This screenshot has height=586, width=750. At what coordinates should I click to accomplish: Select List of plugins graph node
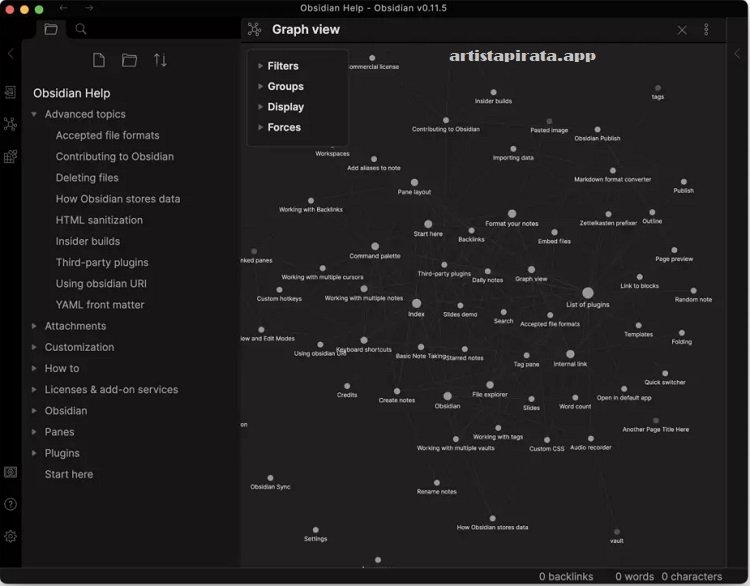pyautogui.click(x=588, y=293)
